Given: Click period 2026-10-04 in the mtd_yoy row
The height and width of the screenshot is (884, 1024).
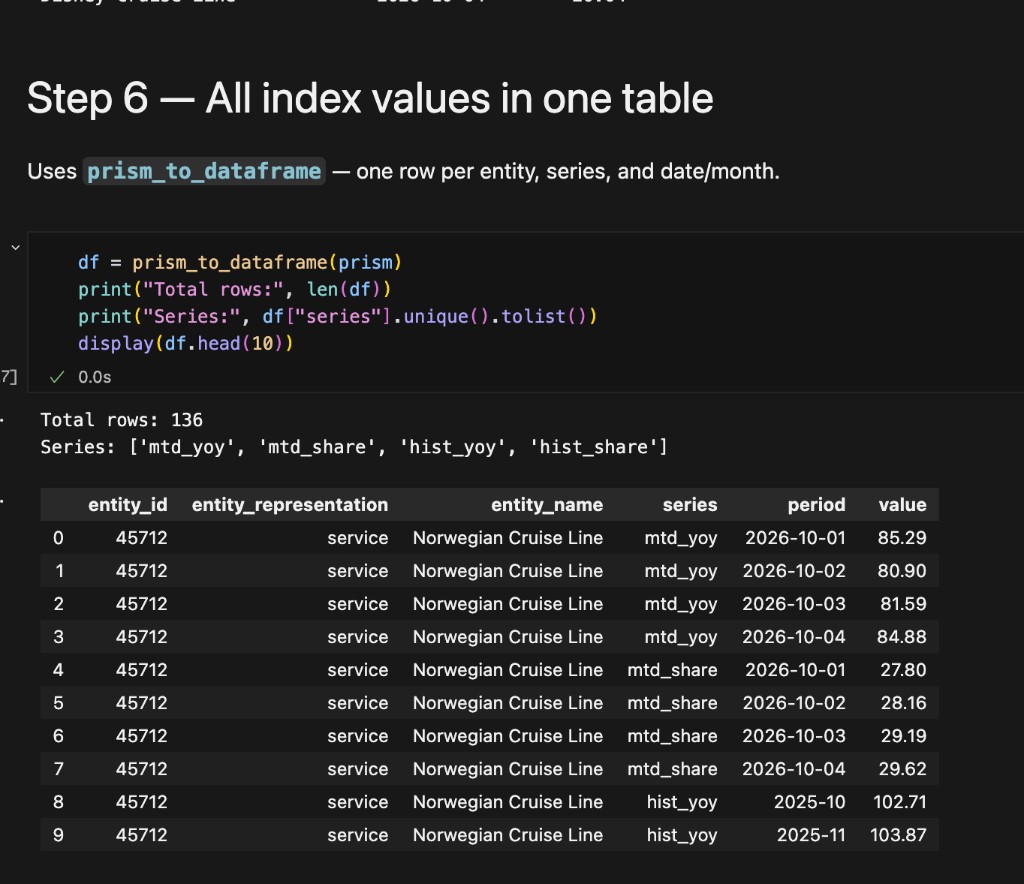Looking at the screenshot, I should click(x=794, y=637).
